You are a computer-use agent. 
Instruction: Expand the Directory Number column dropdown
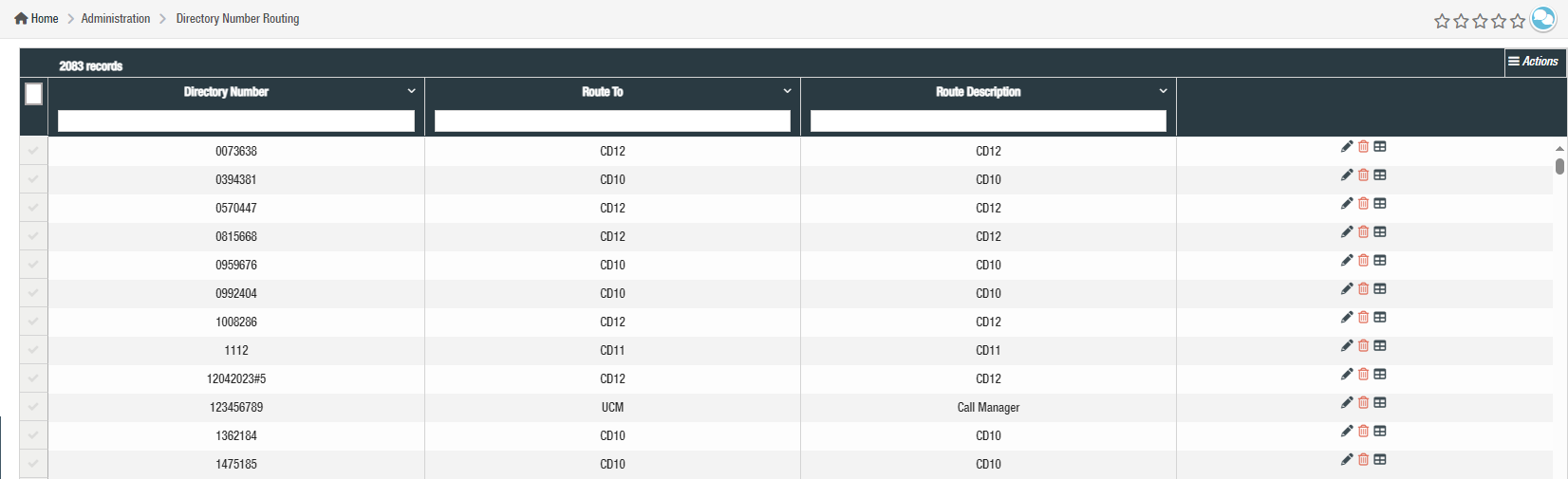coord(411,91)
